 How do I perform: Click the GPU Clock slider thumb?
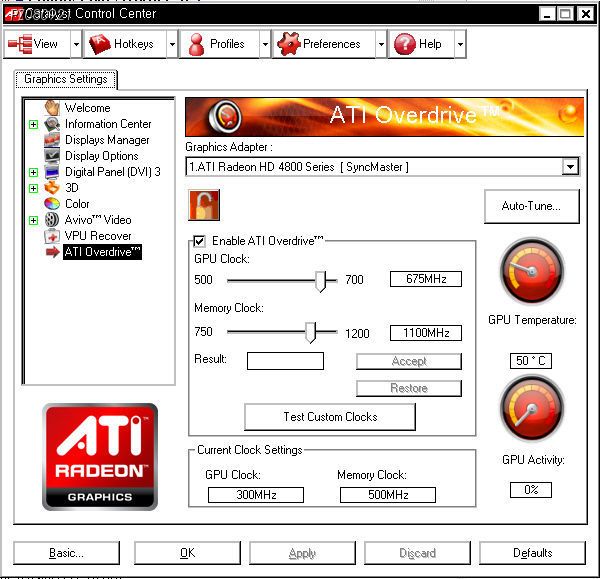click(x=320, y=282)
